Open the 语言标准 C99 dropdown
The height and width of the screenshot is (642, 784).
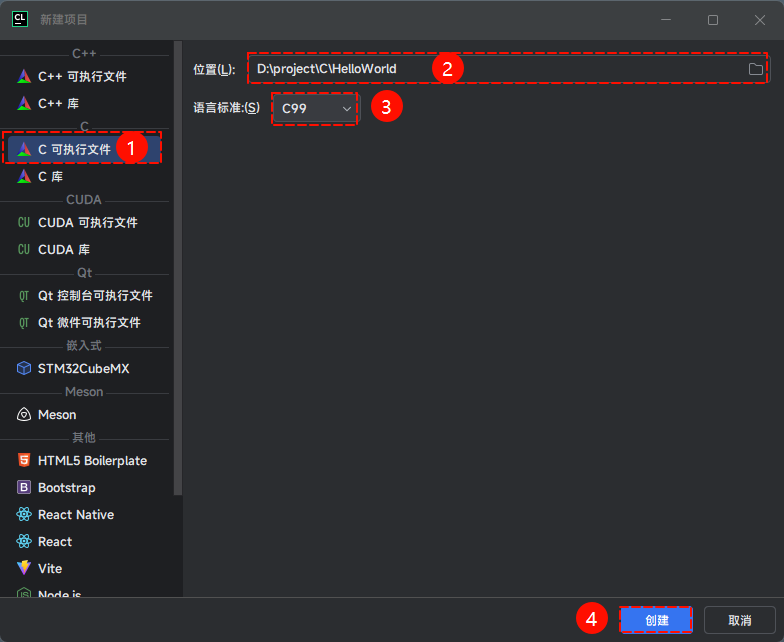point(316,108)
